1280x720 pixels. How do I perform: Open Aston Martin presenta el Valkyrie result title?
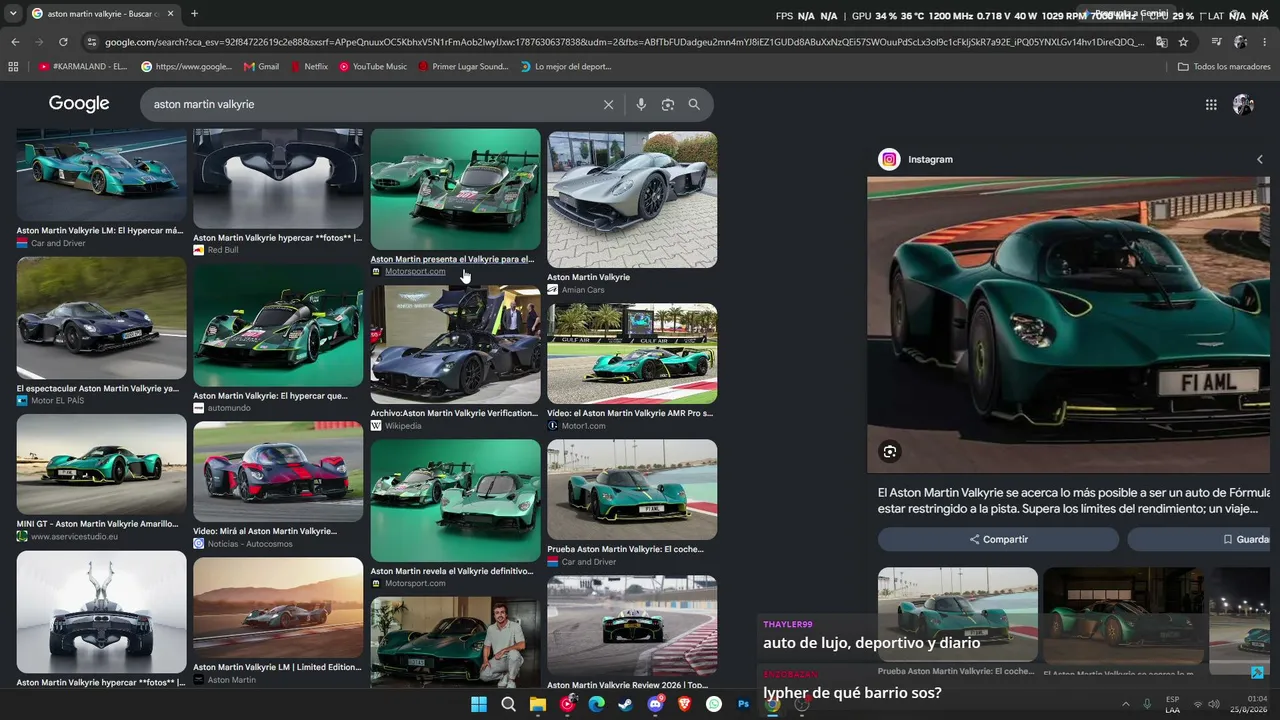click(452, 259)
